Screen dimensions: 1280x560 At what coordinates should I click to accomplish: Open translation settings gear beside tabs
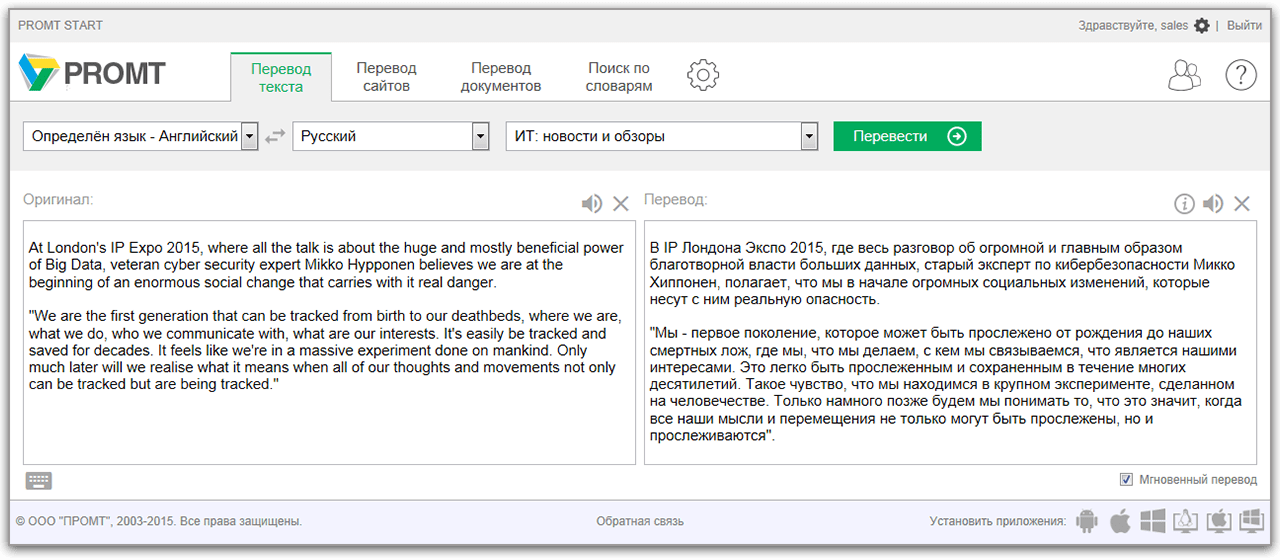point(703,74)
